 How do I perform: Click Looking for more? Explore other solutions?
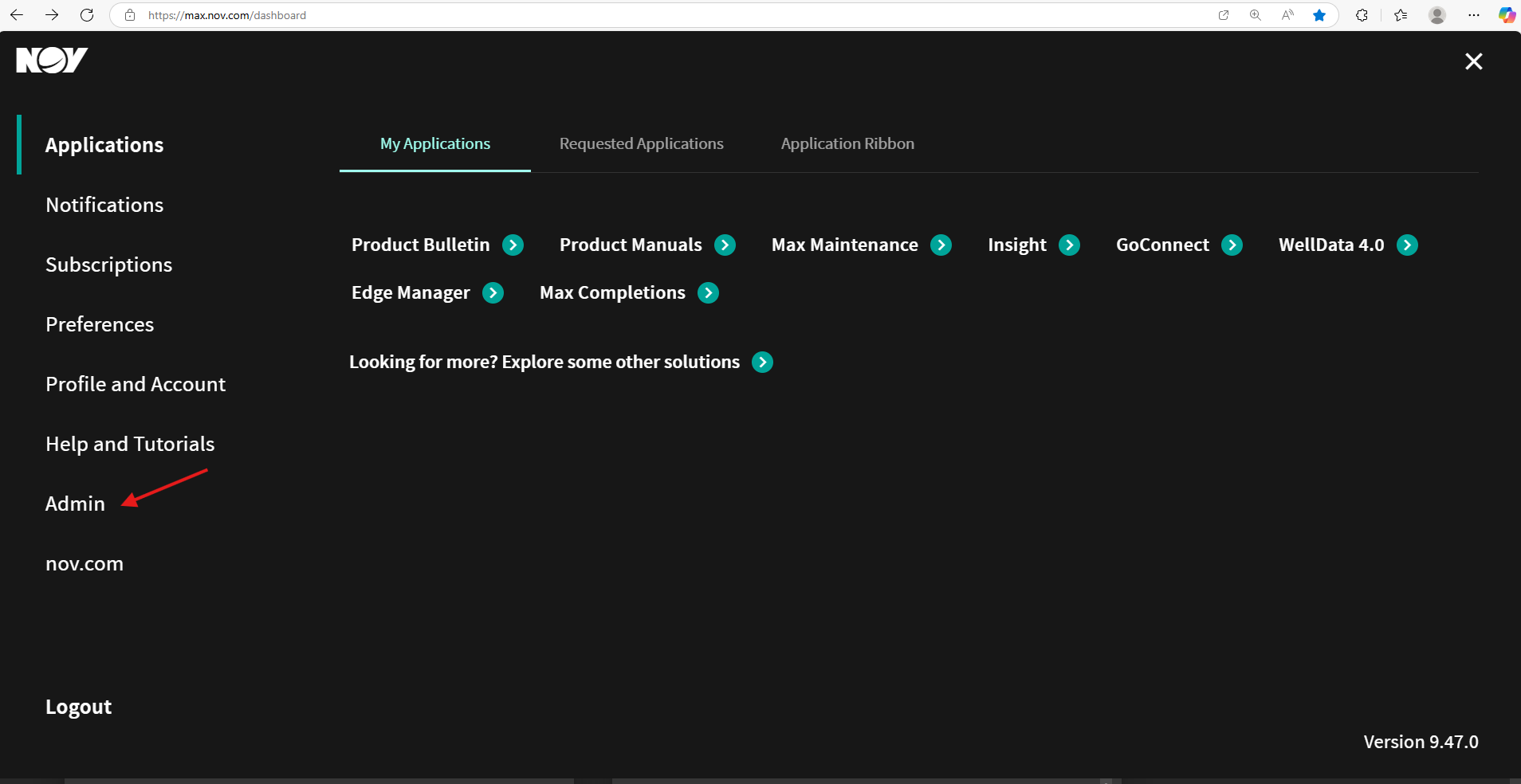[x=544, y=363]
